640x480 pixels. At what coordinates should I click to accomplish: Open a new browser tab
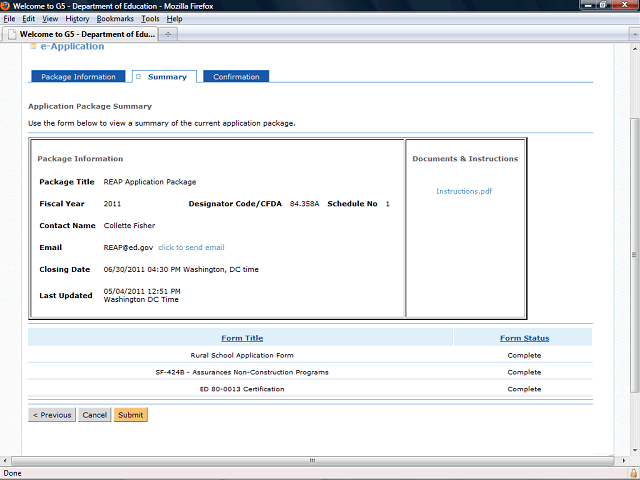168,34
